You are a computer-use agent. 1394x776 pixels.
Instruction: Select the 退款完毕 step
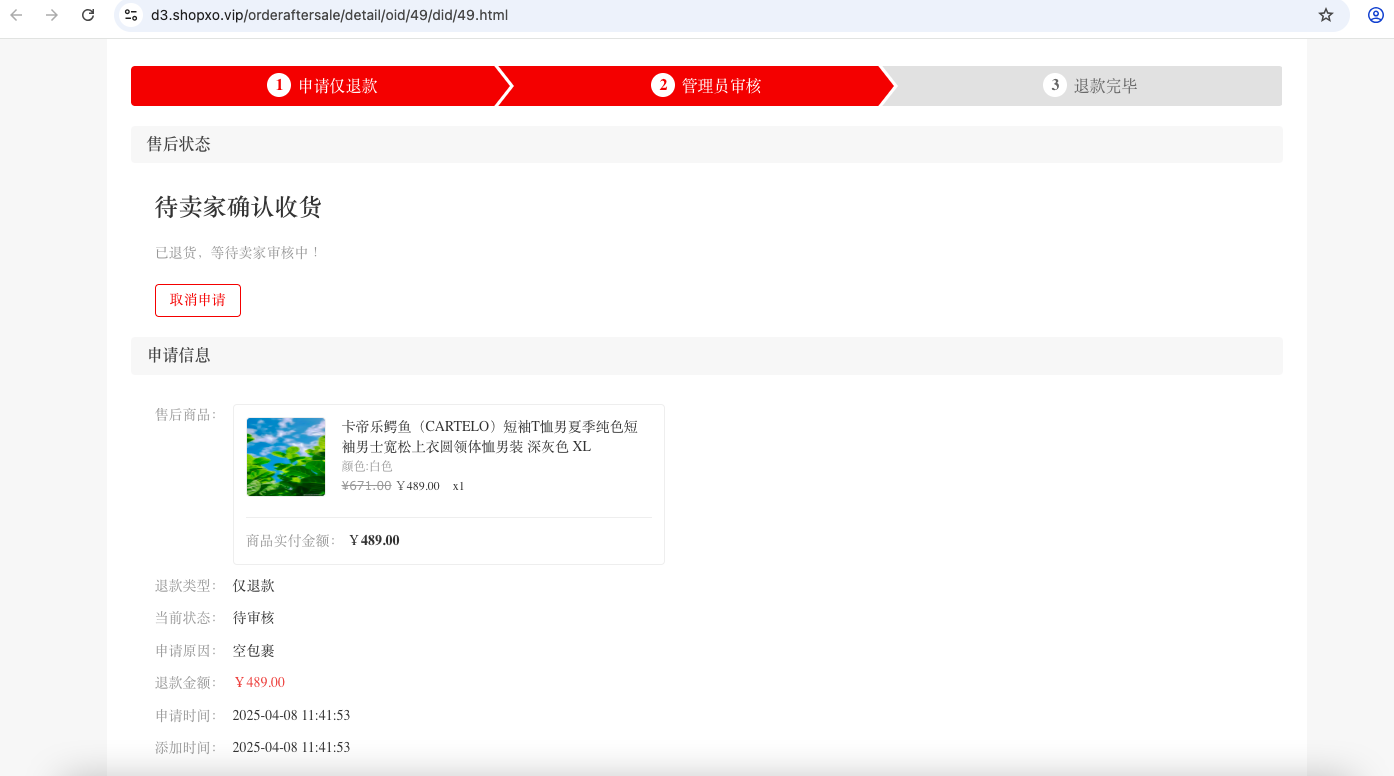[x=1106, y=86]
